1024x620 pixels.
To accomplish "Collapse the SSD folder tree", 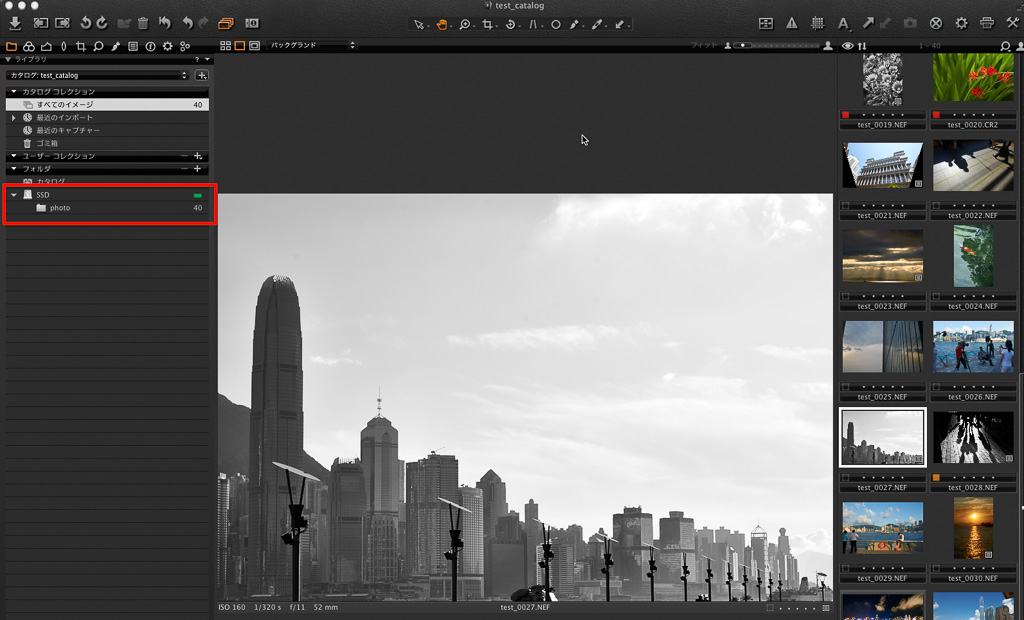I will 14,195.
